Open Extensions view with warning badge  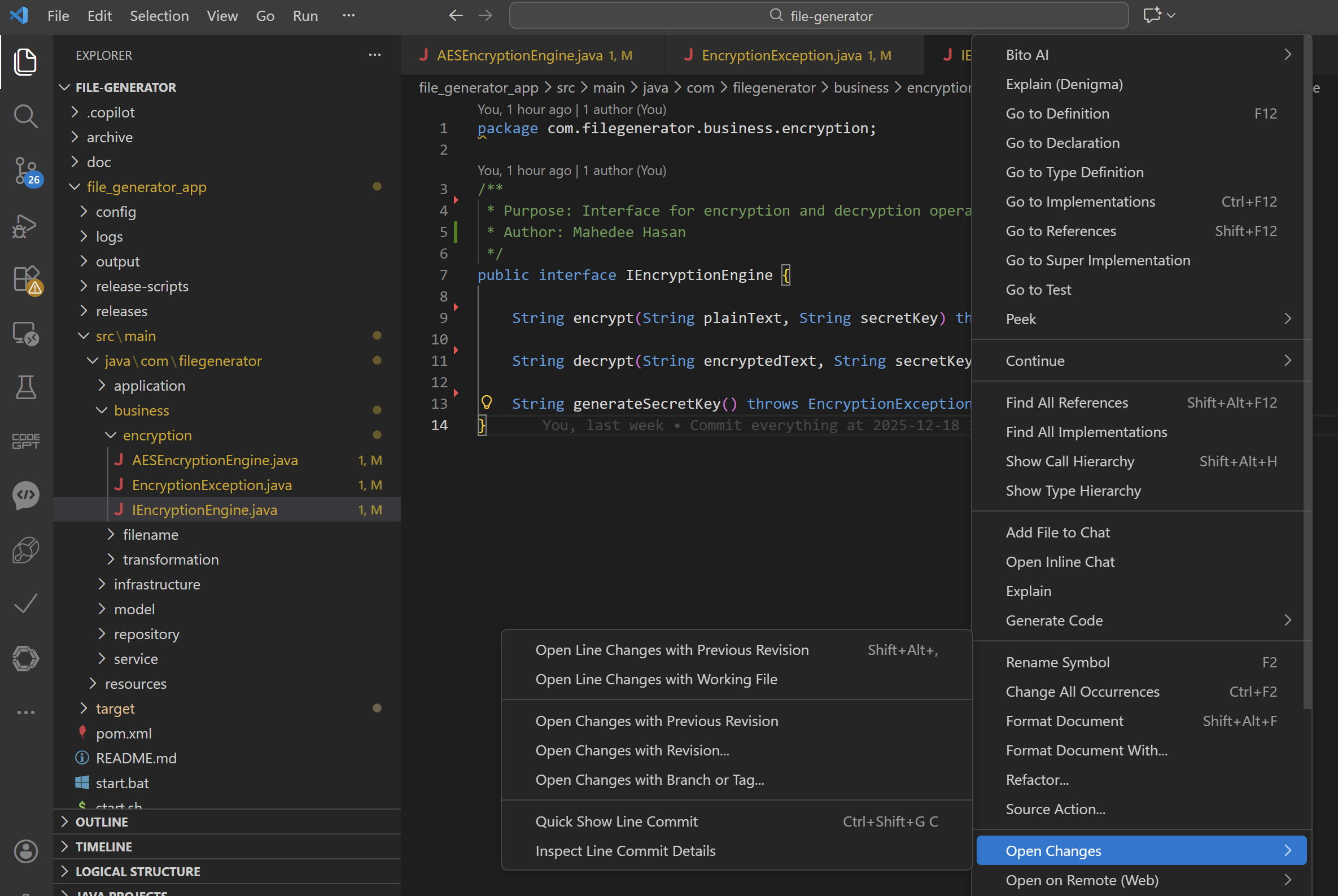coord(25,279)
